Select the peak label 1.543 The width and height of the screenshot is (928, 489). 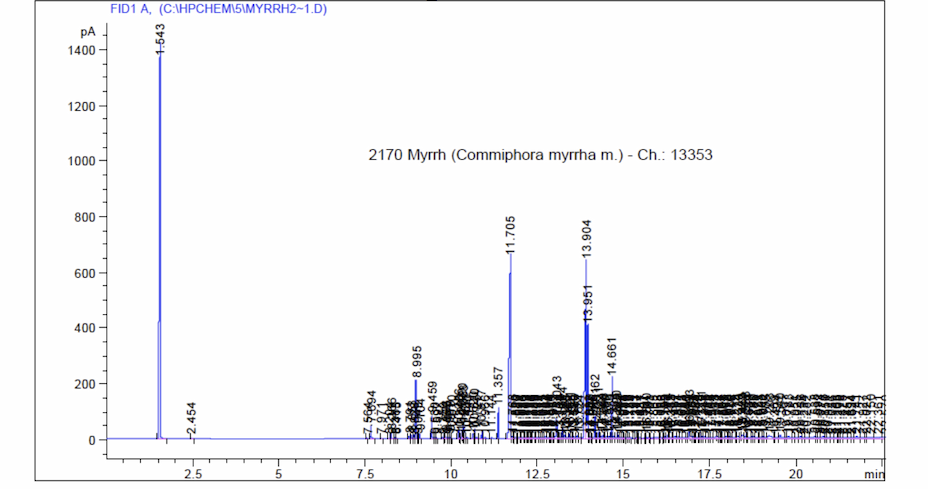pos(160,39)
